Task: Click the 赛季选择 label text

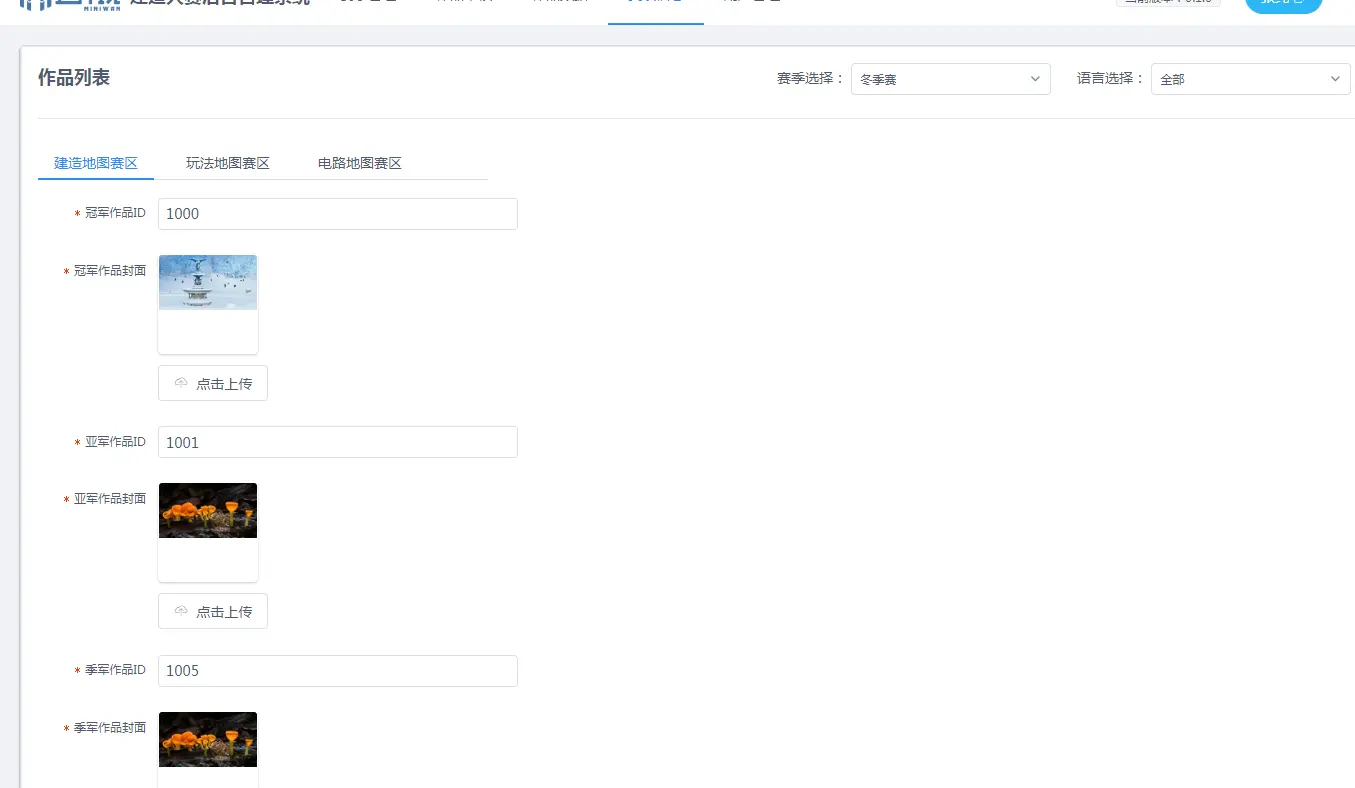Action: (x=811, y=78)
